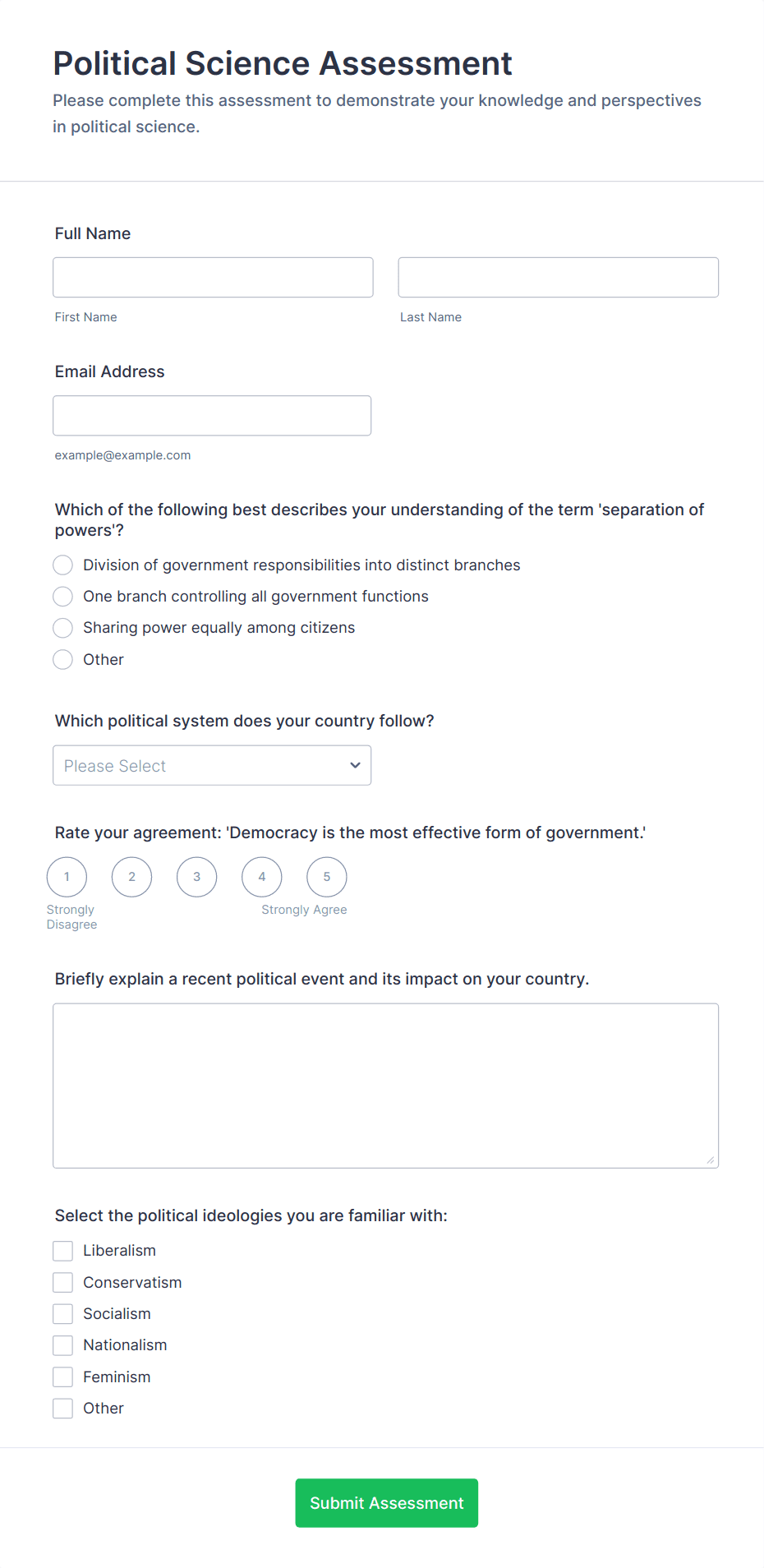Image resolution: width=764 pixels, height=1568 pixels.
Task: Check the Feminism checkbox
Action: (62, 1377)
